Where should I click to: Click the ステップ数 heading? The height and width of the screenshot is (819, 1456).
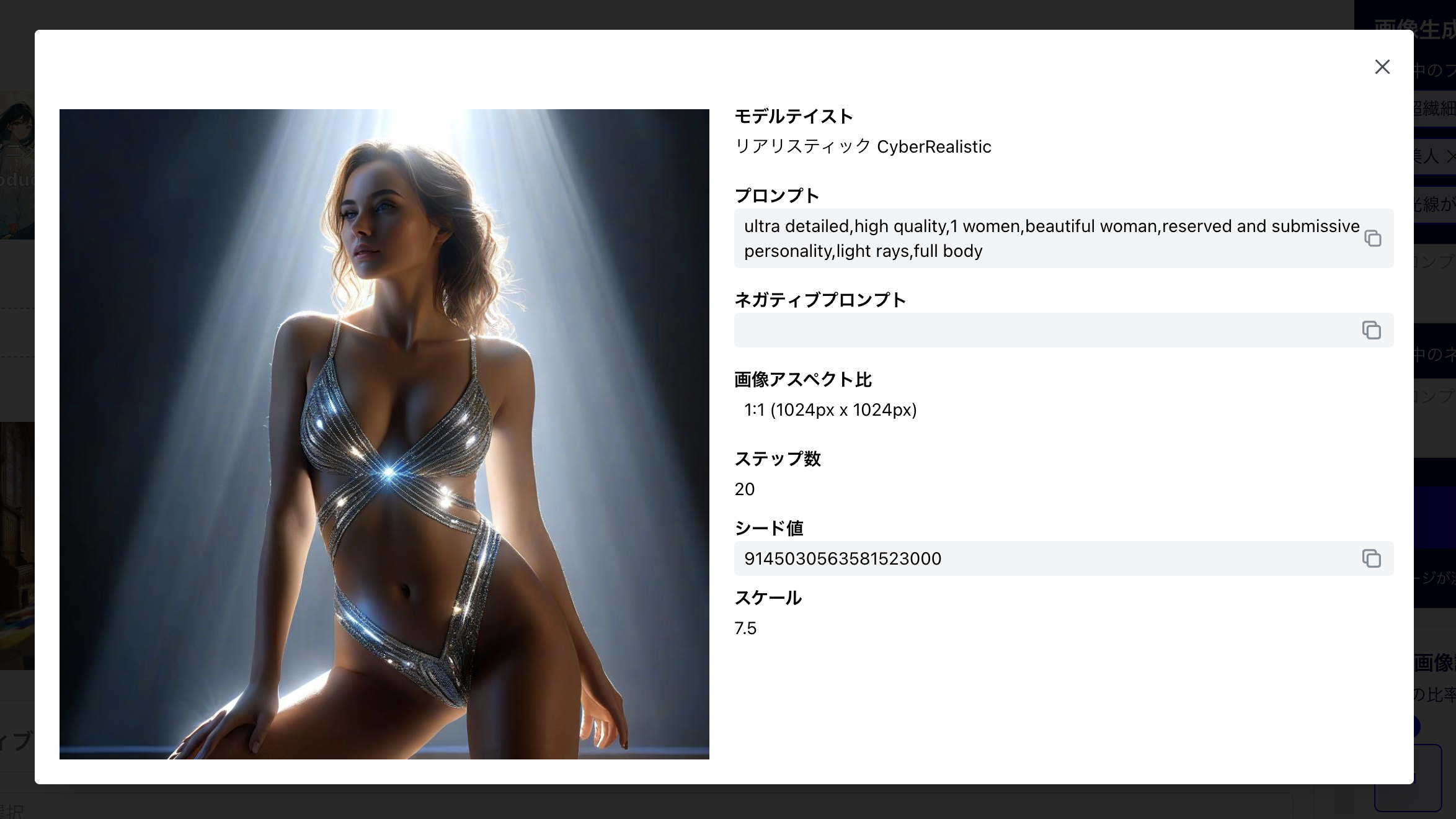778,459
